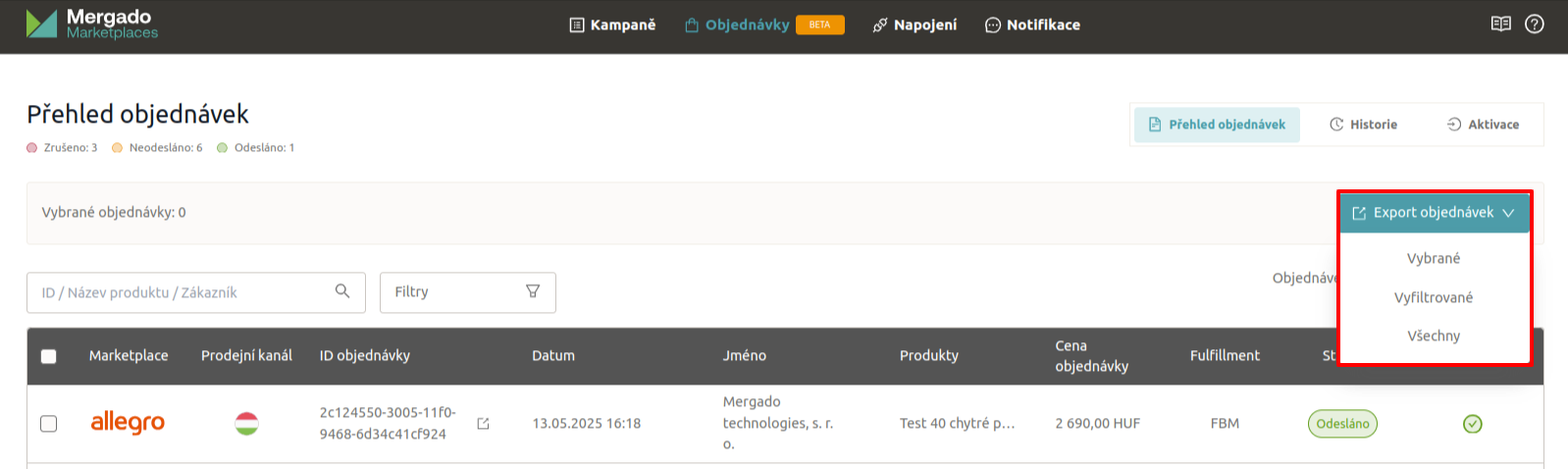This screenshot has height=469, width=1568.
Task: Choose Vybrané export option
Action: click(x=1433, y=259)
